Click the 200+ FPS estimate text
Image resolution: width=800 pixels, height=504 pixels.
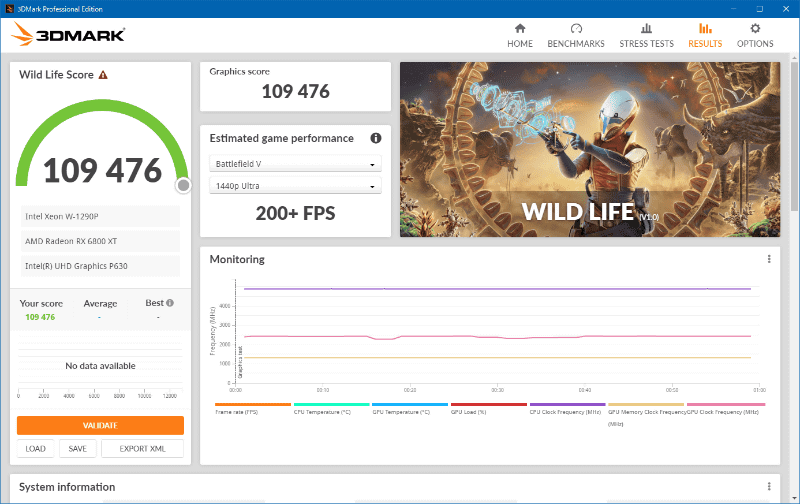(x=295, y=213)
